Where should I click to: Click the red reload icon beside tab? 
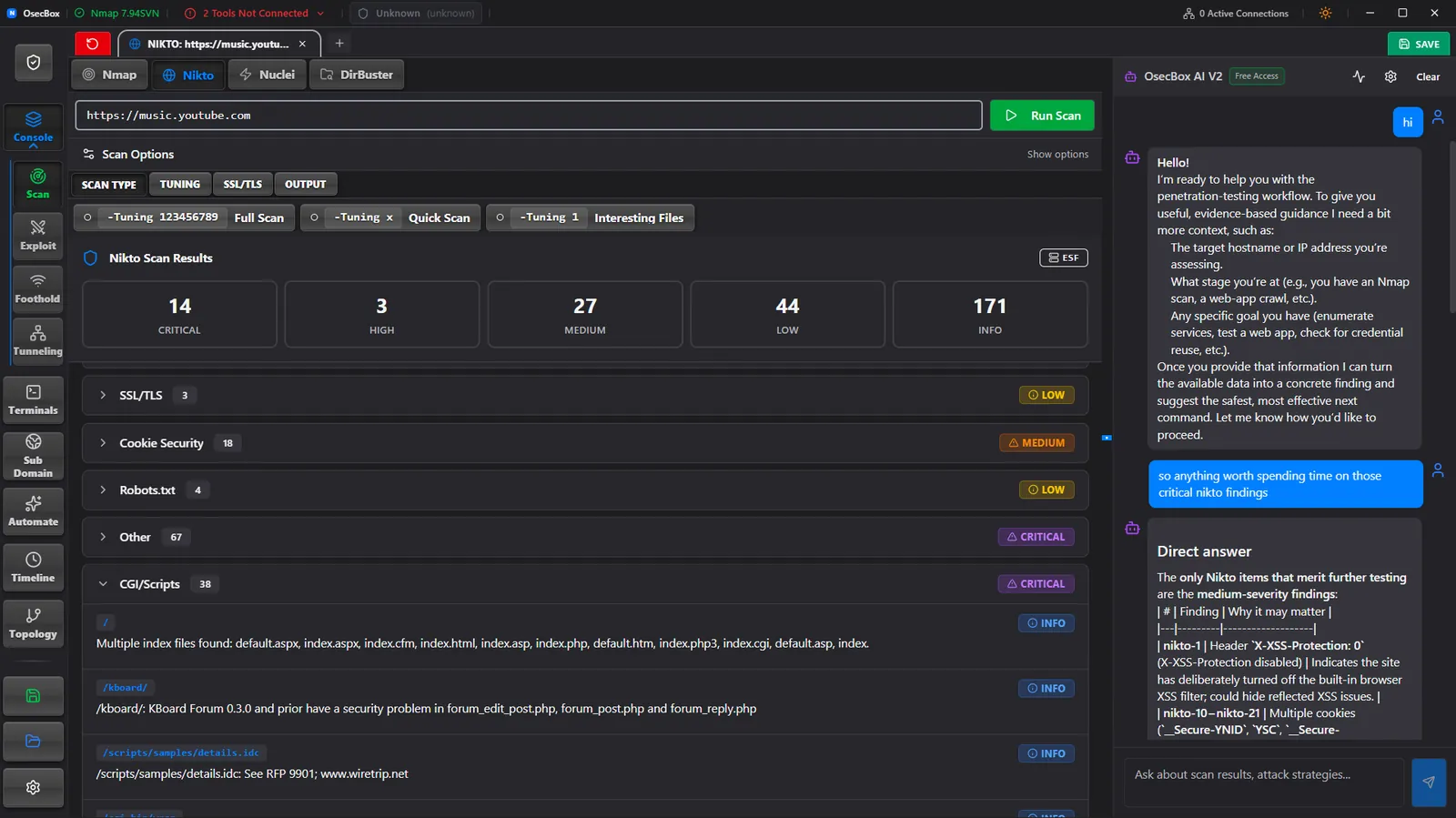click(92, 44)
